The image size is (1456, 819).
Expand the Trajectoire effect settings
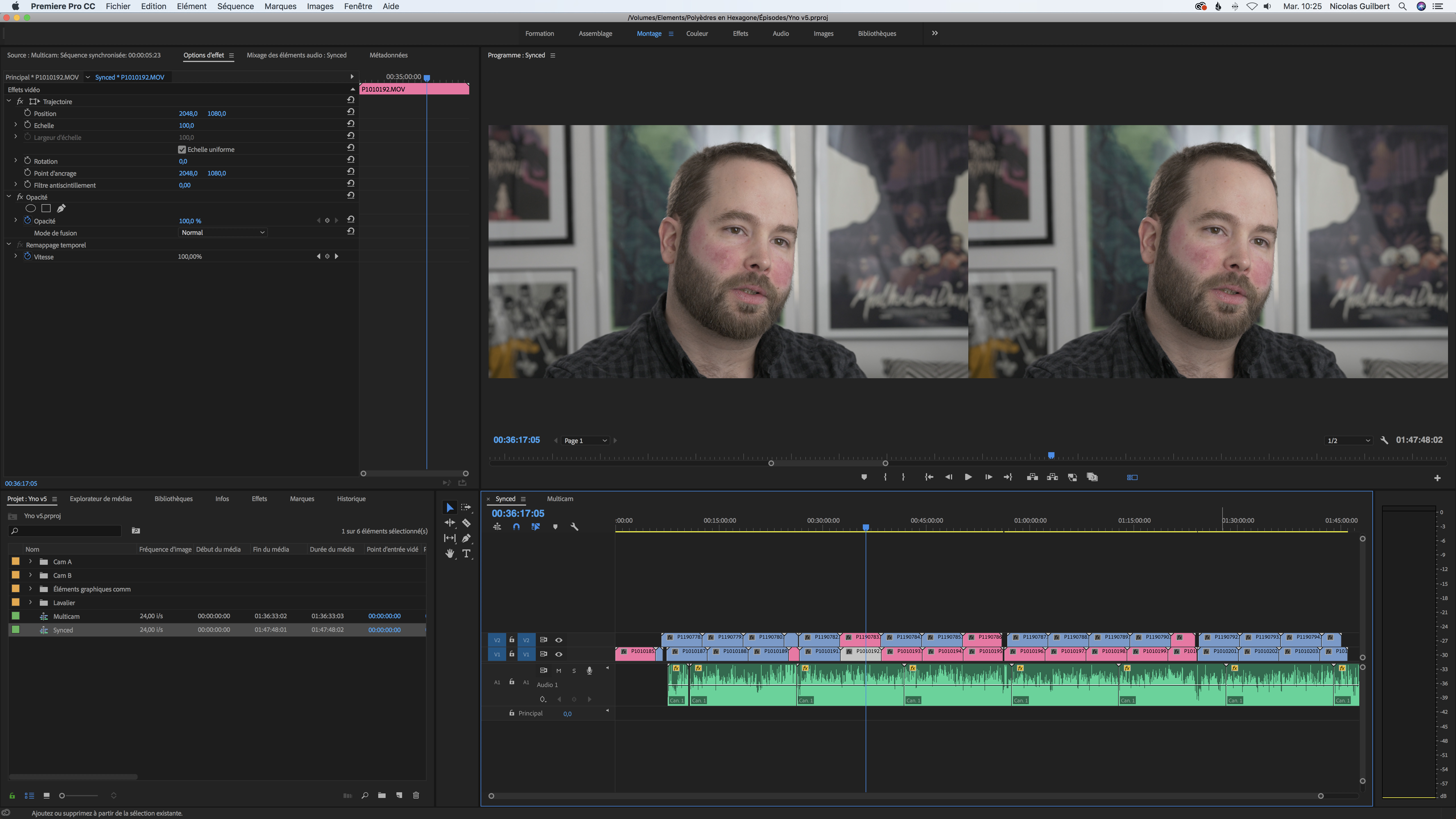pos(9,101)
